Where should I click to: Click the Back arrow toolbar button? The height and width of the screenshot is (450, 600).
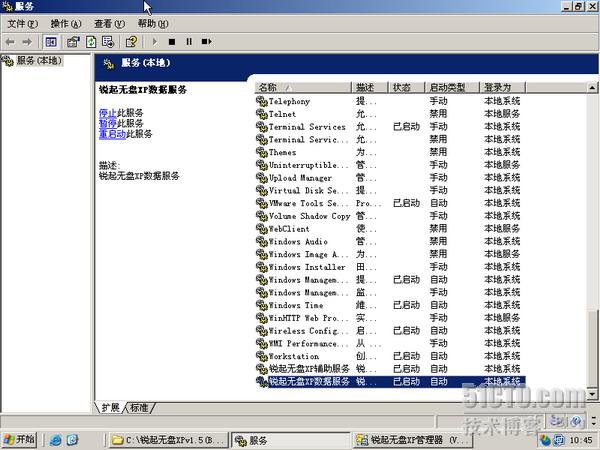pos(10,42)
